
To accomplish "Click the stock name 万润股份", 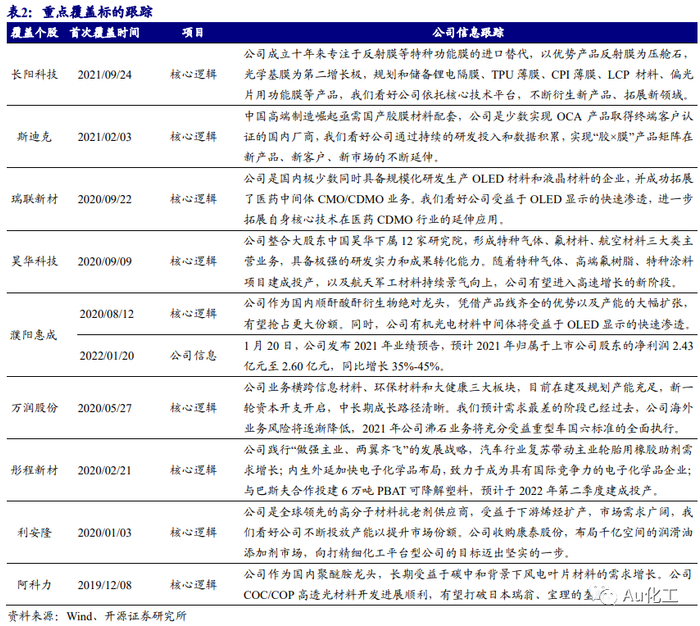I will [x=34, y=408].
